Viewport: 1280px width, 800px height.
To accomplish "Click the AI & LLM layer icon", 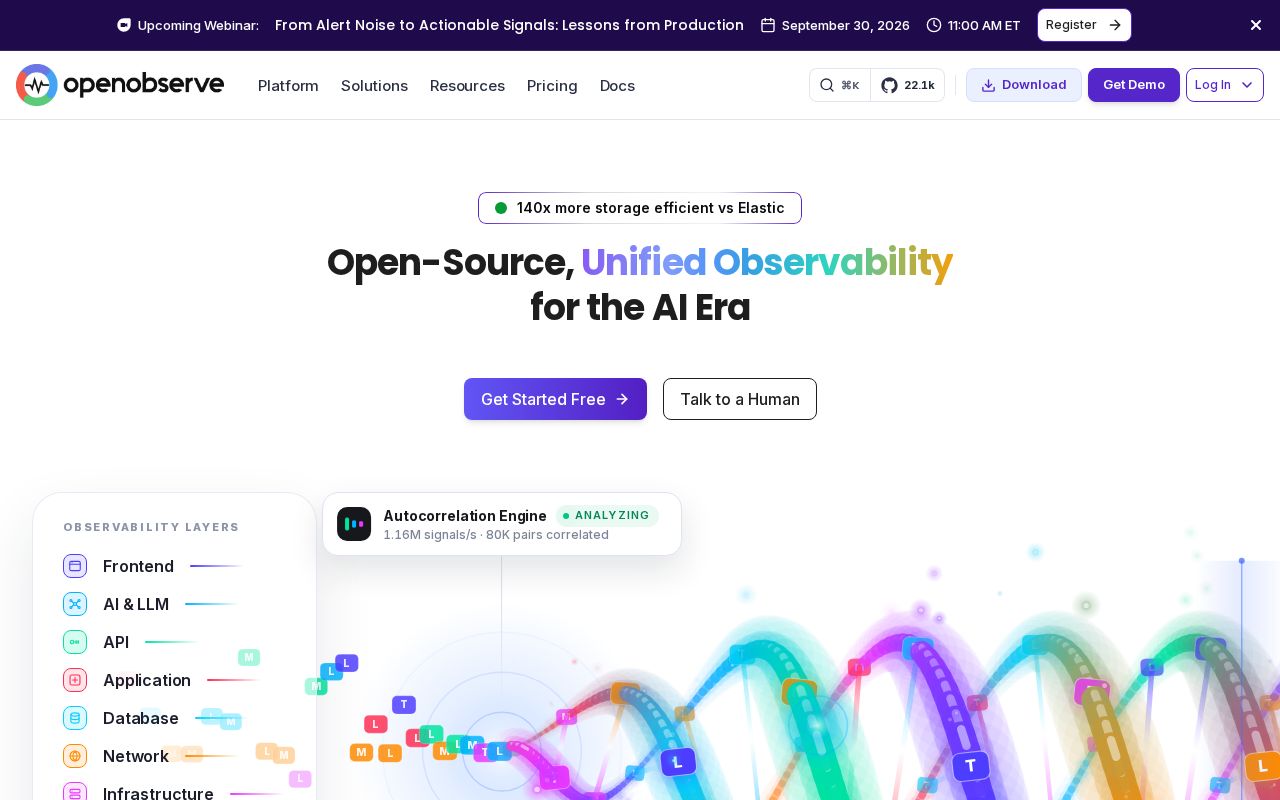I will click(75, 604).
